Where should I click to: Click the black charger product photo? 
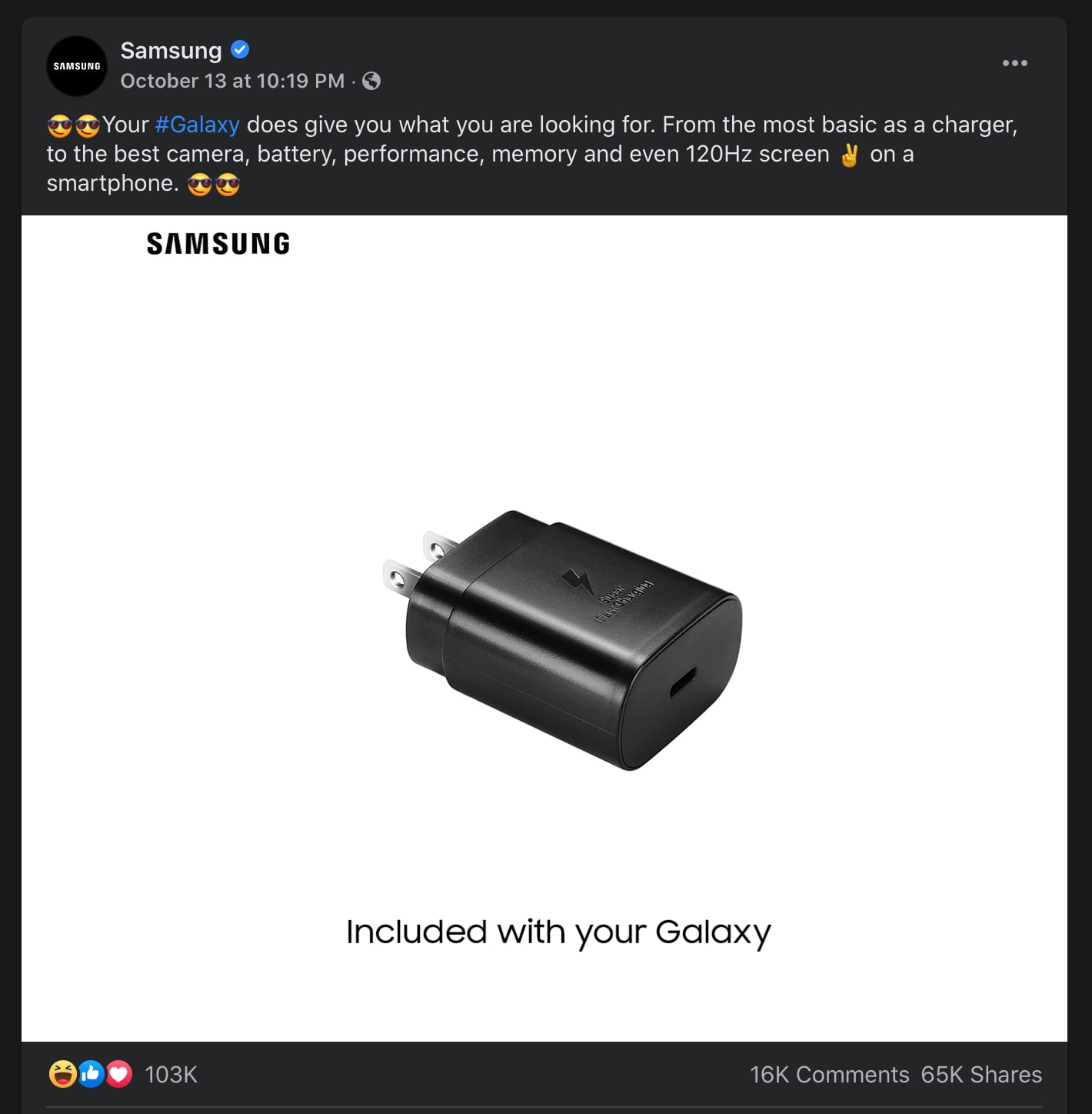tap(562, 639)
